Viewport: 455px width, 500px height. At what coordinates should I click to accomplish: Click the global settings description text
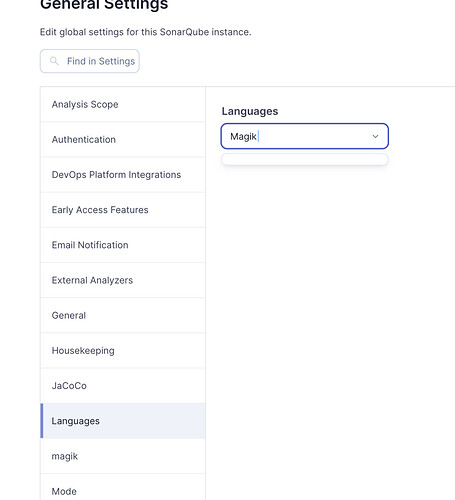(x=146, y=32)
